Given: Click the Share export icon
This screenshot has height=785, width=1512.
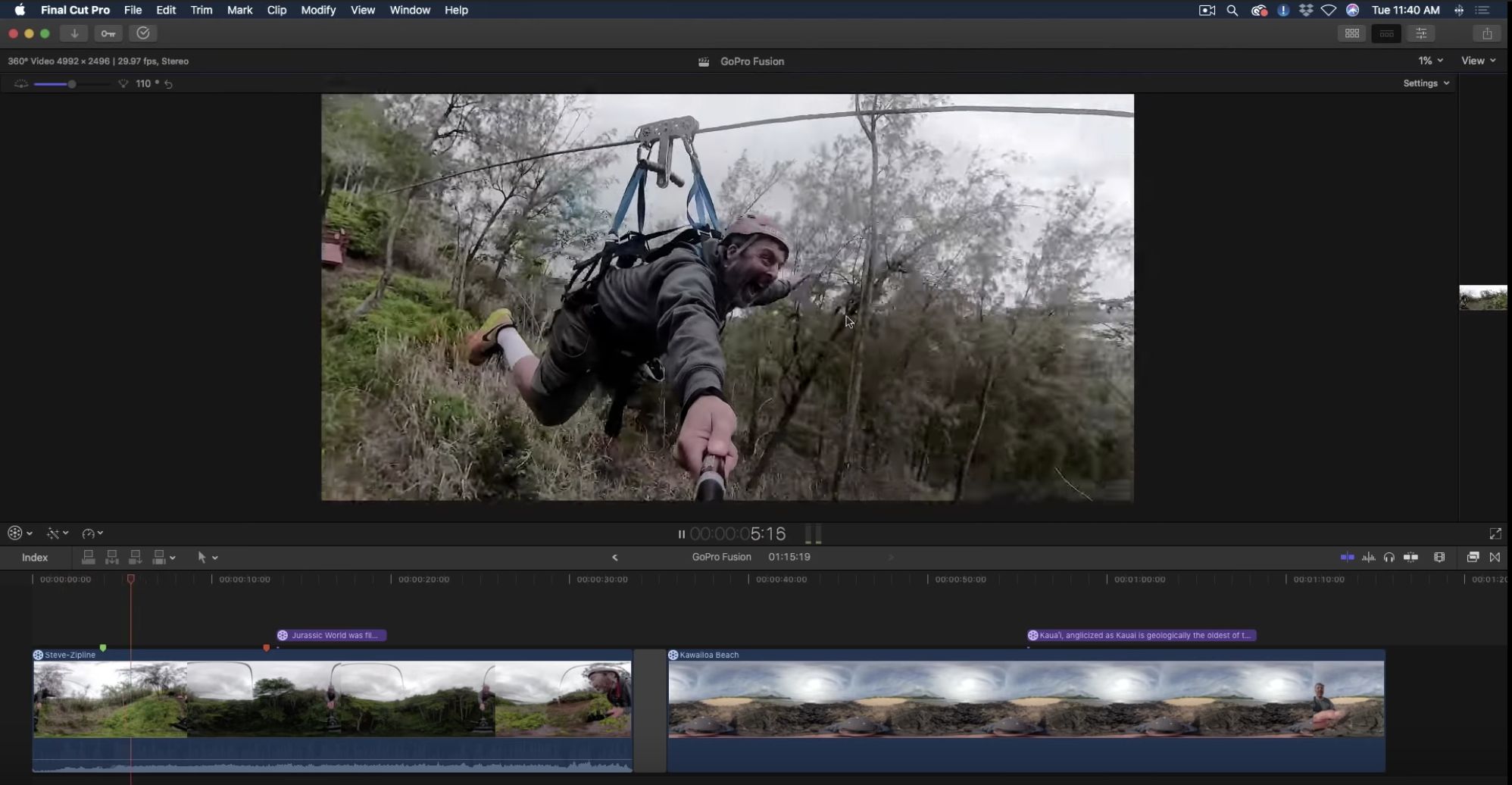Looking at the screenshot, I should pos(1487,33).
